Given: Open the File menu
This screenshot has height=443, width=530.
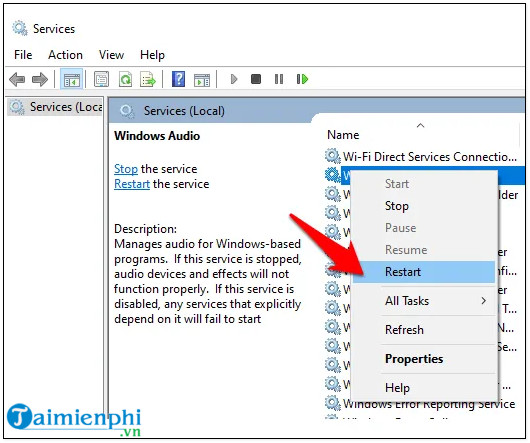Looking at the screenshot, I should [x=23, y=55].
